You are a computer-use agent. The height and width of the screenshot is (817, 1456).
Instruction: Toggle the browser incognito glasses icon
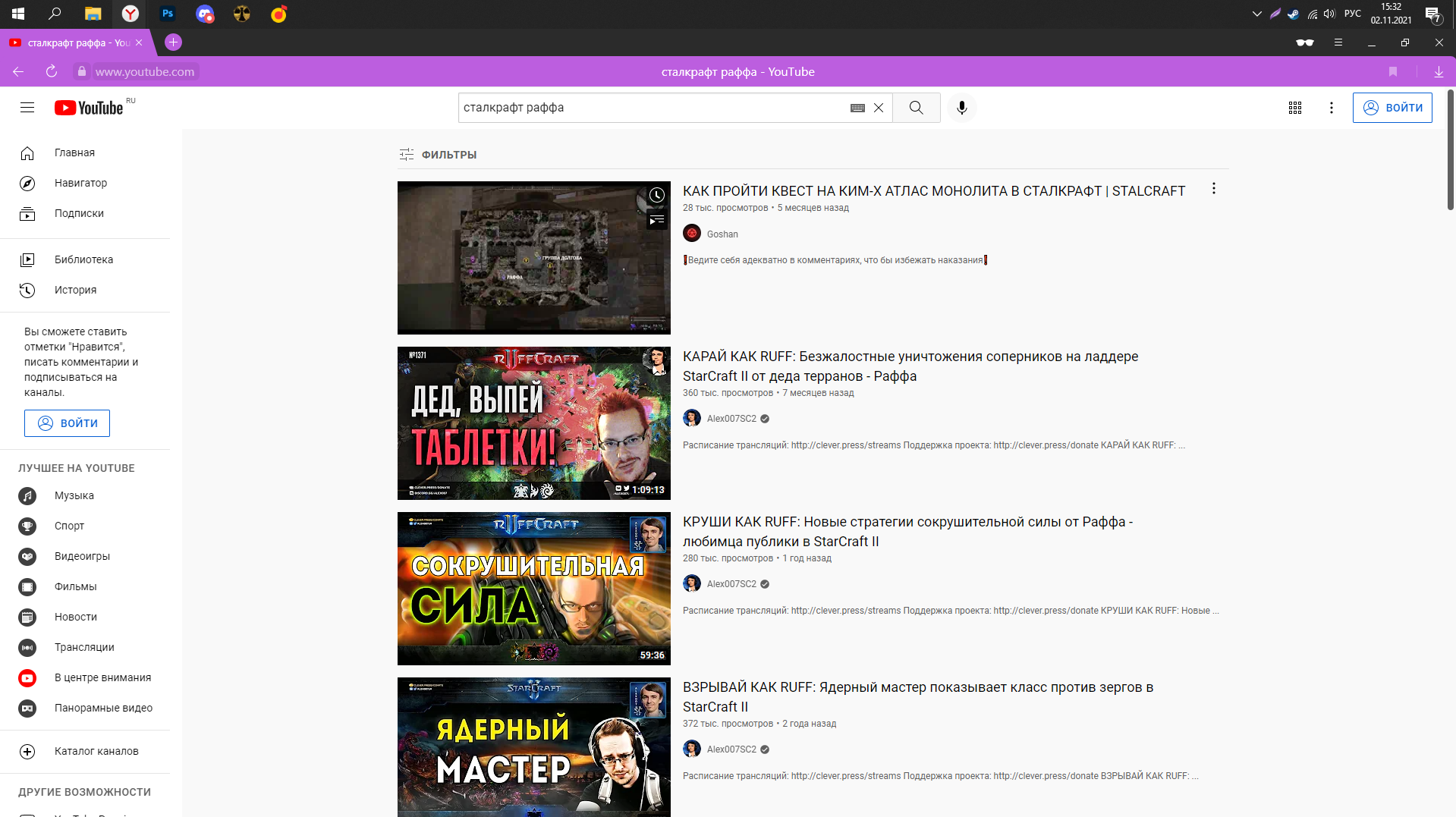[x=1305, y=42]
